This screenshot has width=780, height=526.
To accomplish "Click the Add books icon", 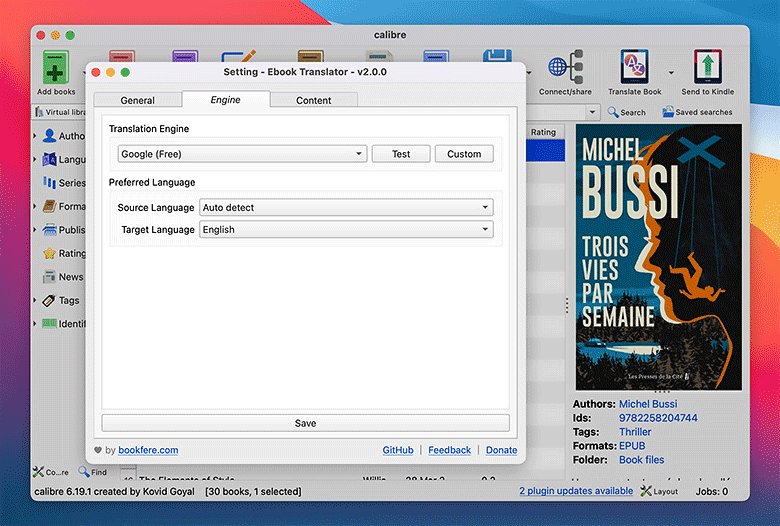I will click(55, 68).
